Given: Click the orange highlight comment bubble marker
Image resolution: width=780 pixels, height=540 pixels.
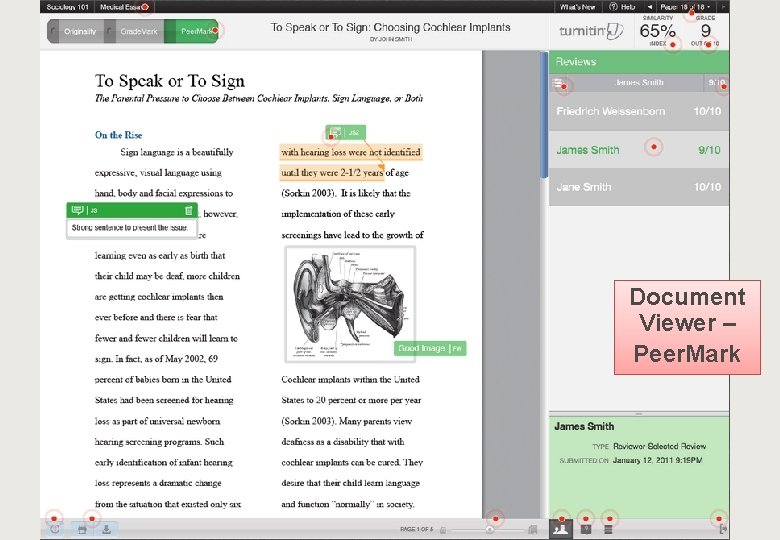Looking at the screenshot, I should point(335,132).
